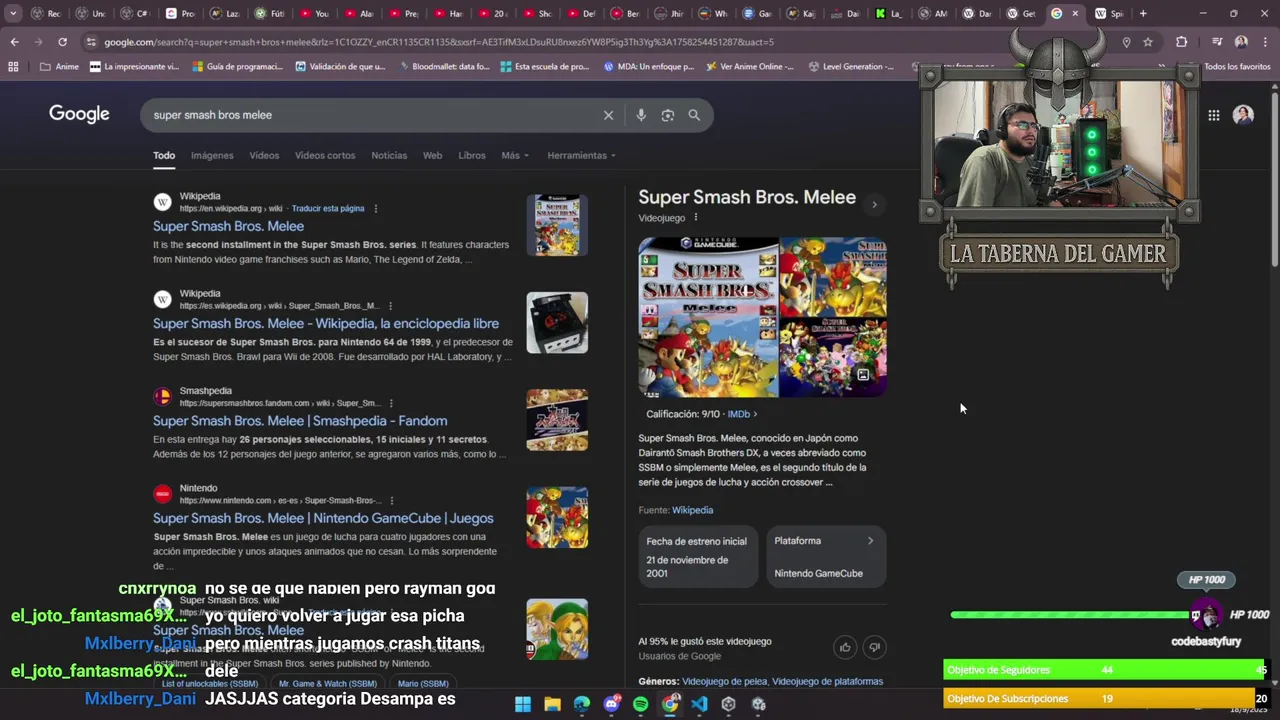Viewport: 1280px width, 720px height.
Task: Open Unity Hub from the taskbar
Action: [x=728, y=704]
